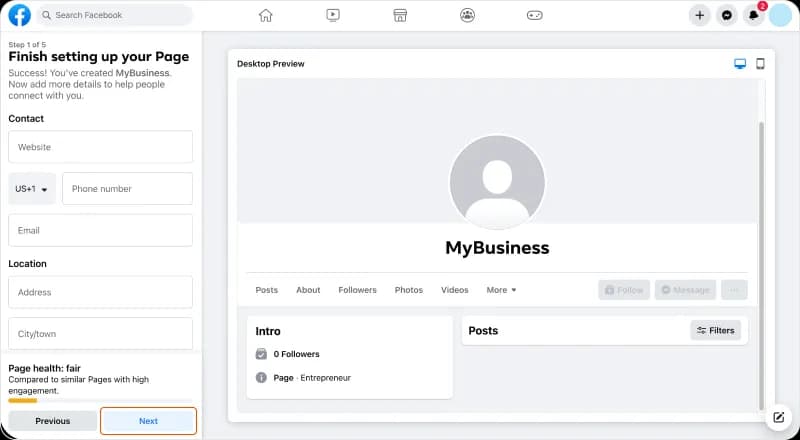Open the Gaming icon

coord(535,15)
